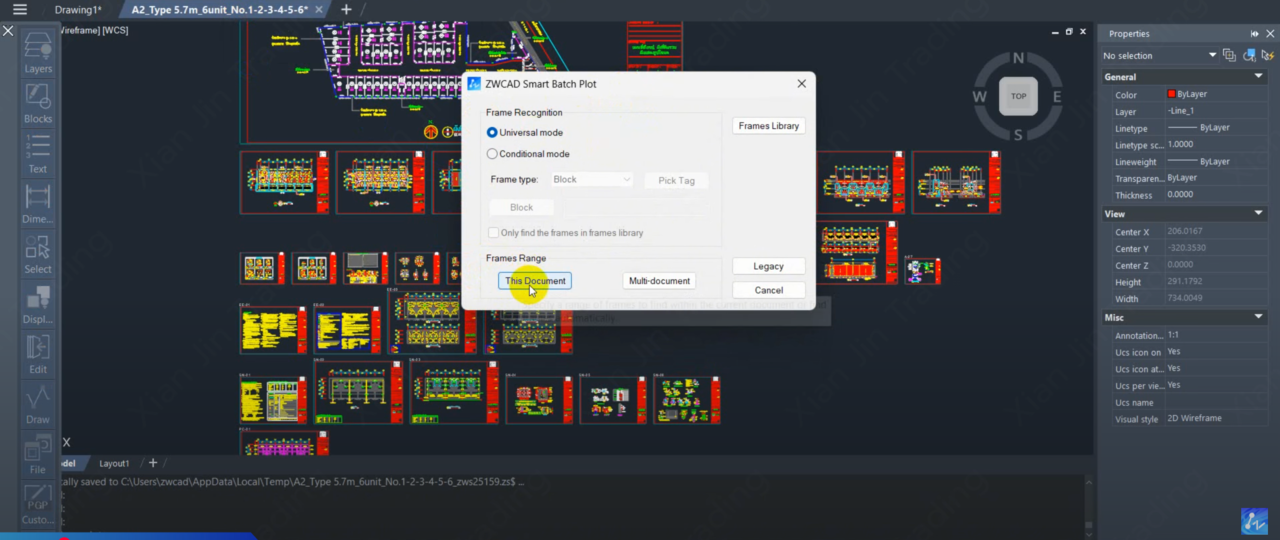
Task: Auto-hide the Properties panel
Action: tap(1255, 34)
